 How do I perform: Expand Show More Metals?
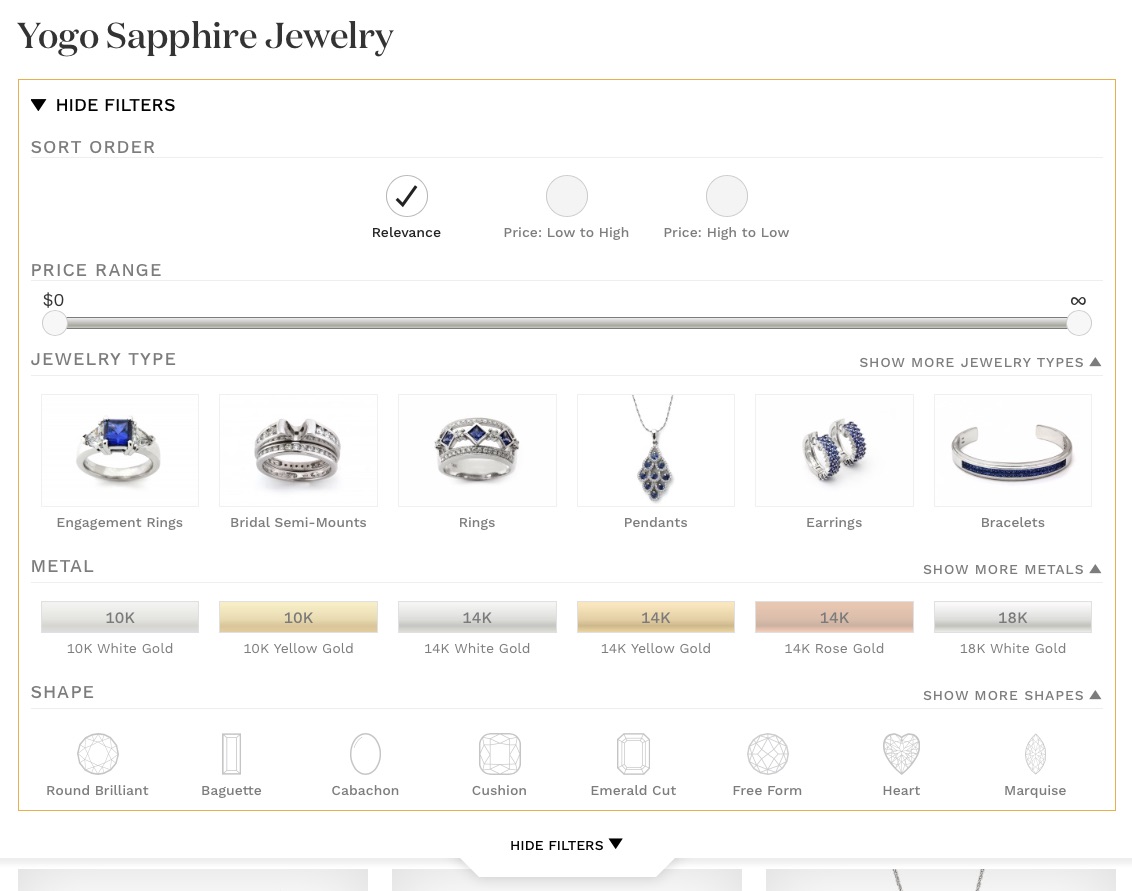(1011, 570)
